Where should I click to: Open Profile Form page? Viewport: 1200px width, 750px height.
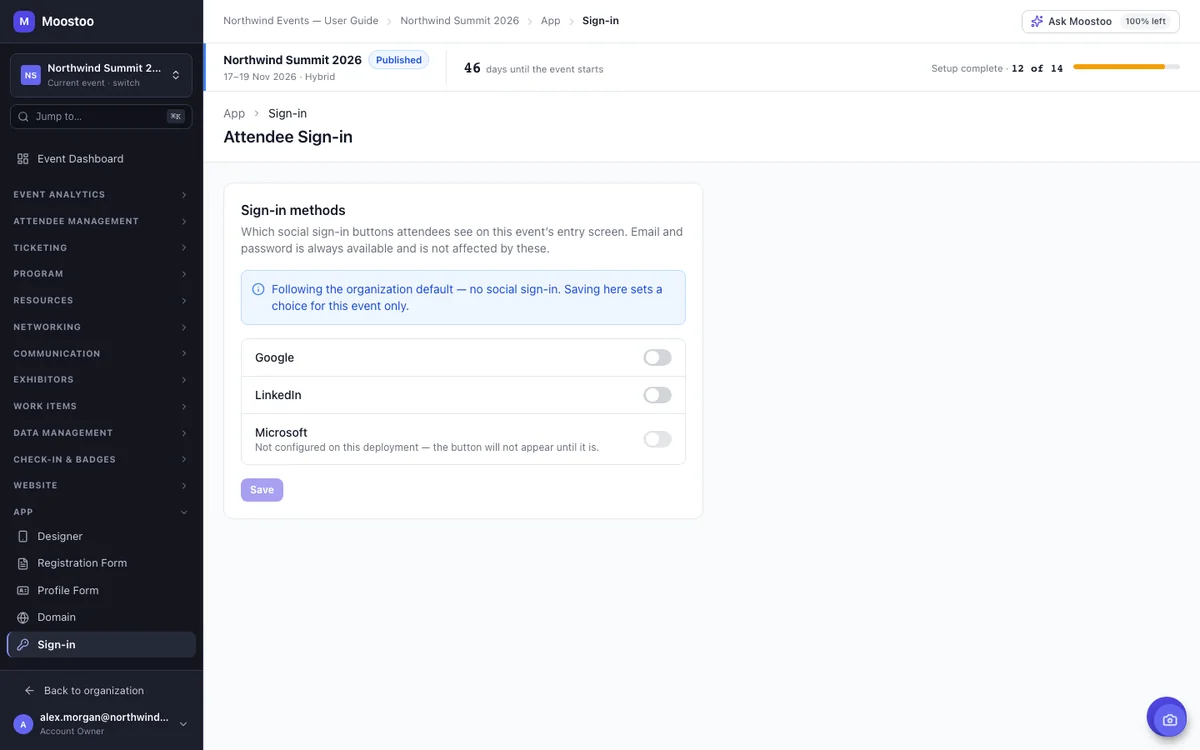[101, 591]
